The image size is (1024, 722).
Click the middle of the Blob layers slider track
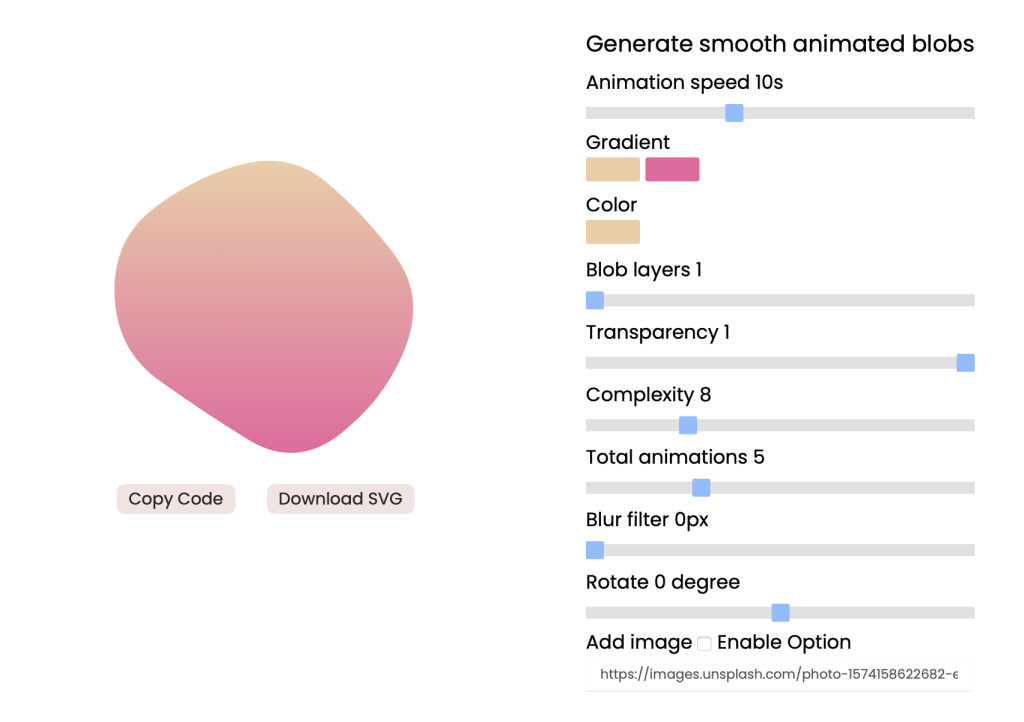pos(780,300)
